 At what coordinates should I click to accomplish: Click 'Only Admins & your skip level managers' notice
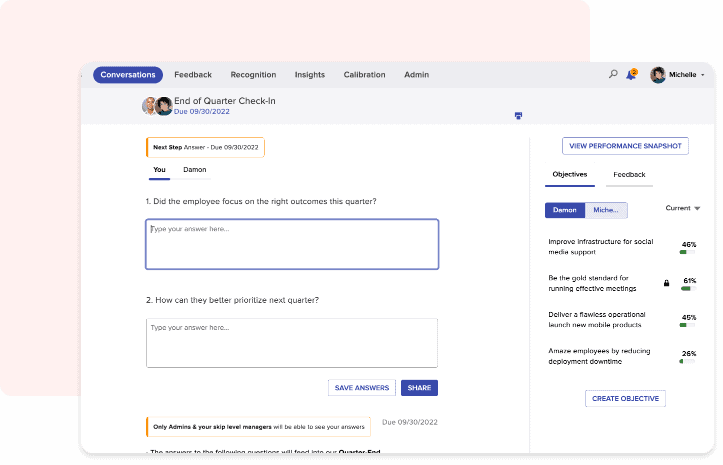(258, 427)
